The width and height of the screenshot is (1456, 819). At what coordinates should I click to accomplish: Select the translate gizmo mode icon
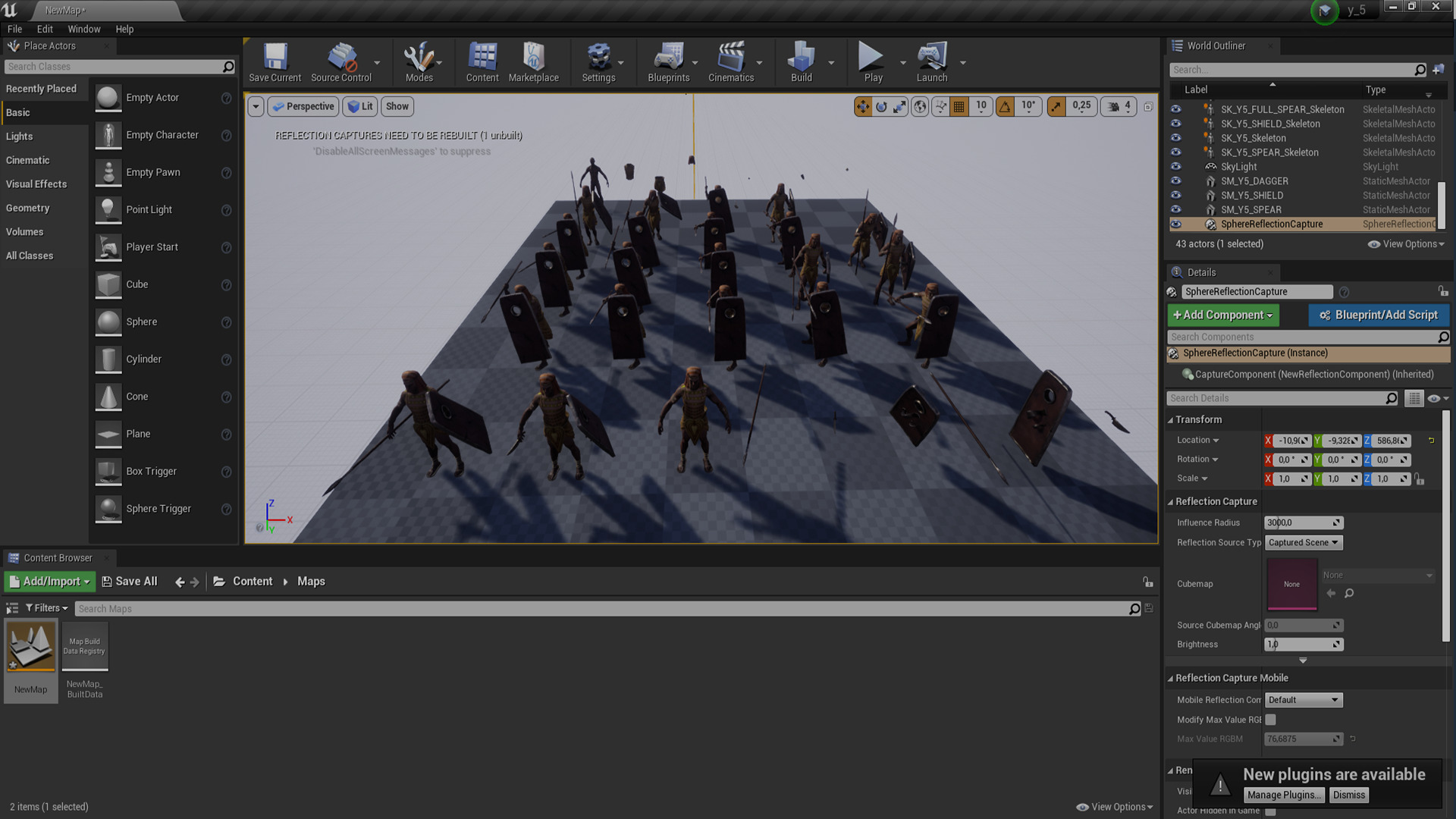(x=863, y=107)
